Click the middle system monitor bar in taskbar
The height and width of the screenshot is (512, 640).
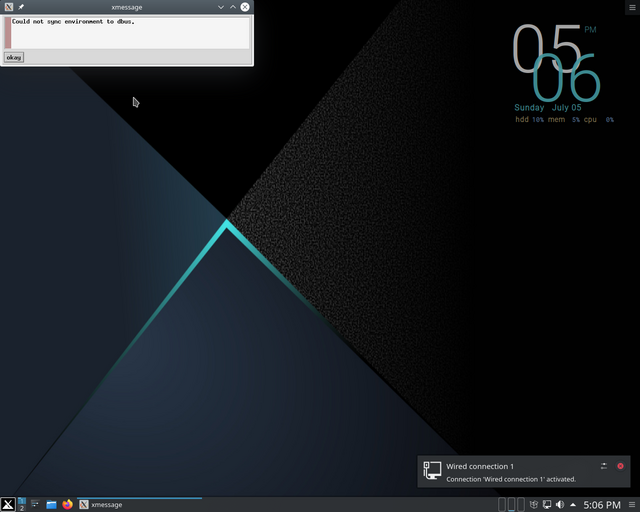tap(512, 505)
